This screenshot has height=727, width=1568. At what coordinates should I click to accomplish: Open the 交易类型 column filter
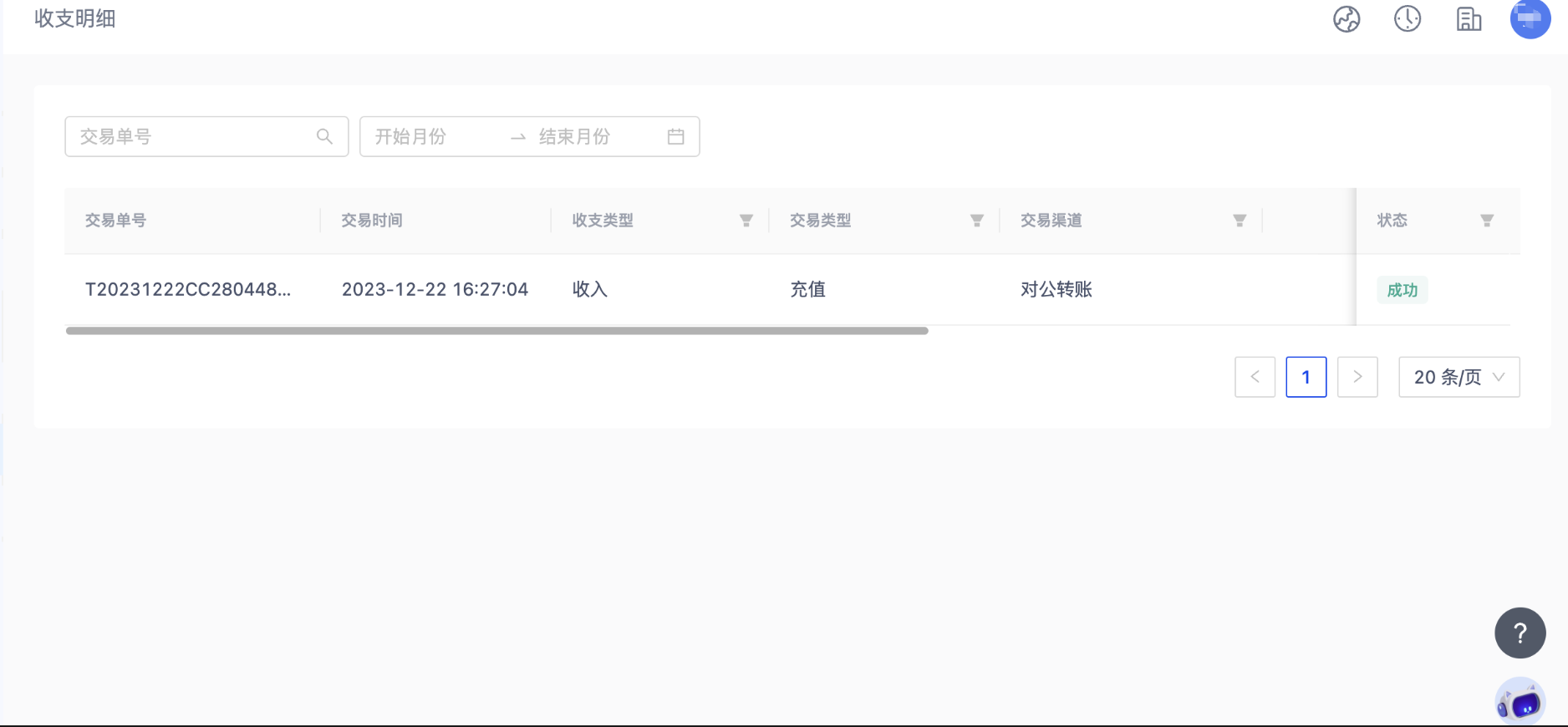point(976,221)
